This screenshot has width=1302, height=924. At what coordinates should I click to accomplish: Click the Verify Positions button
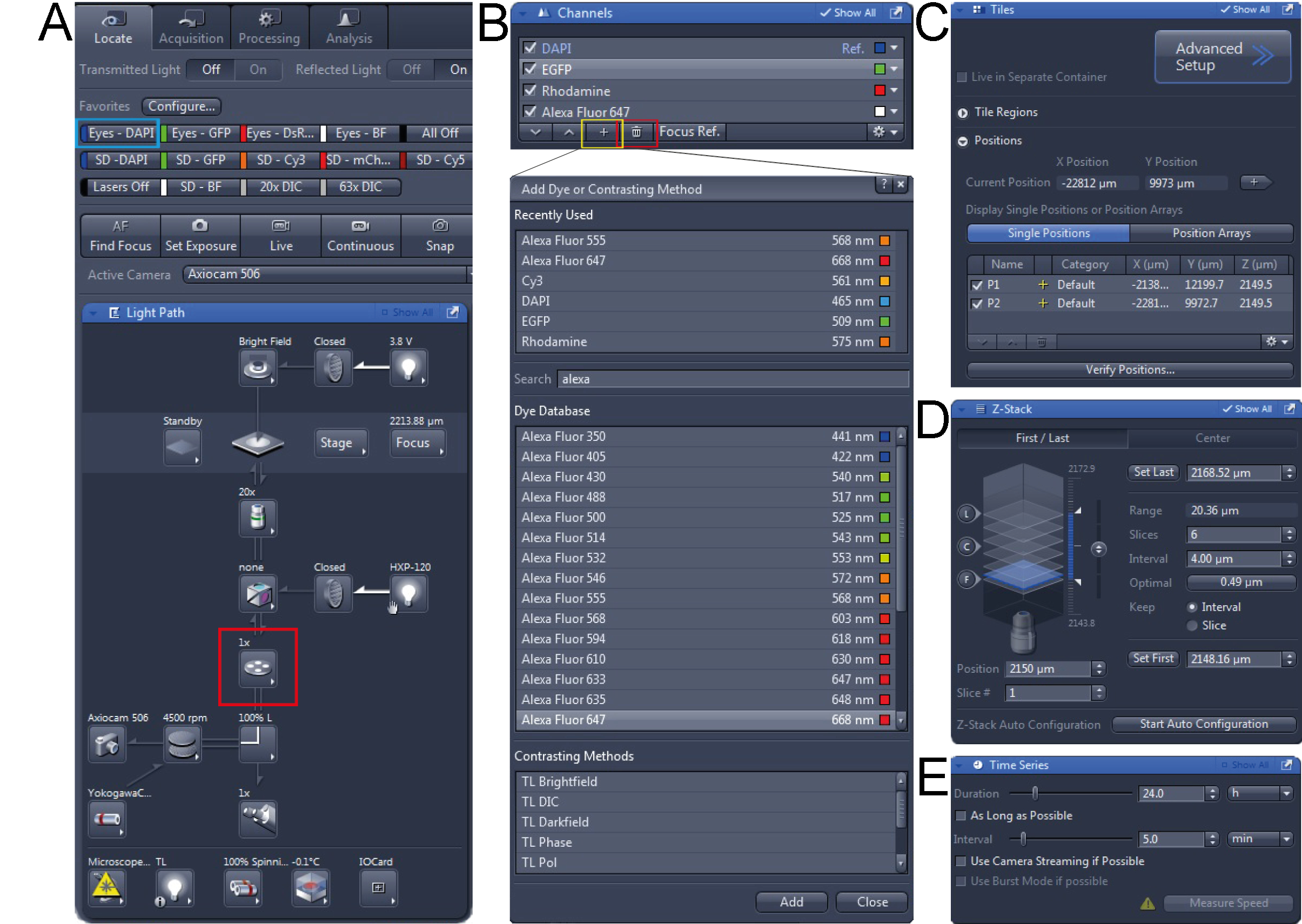(1129, 370)
